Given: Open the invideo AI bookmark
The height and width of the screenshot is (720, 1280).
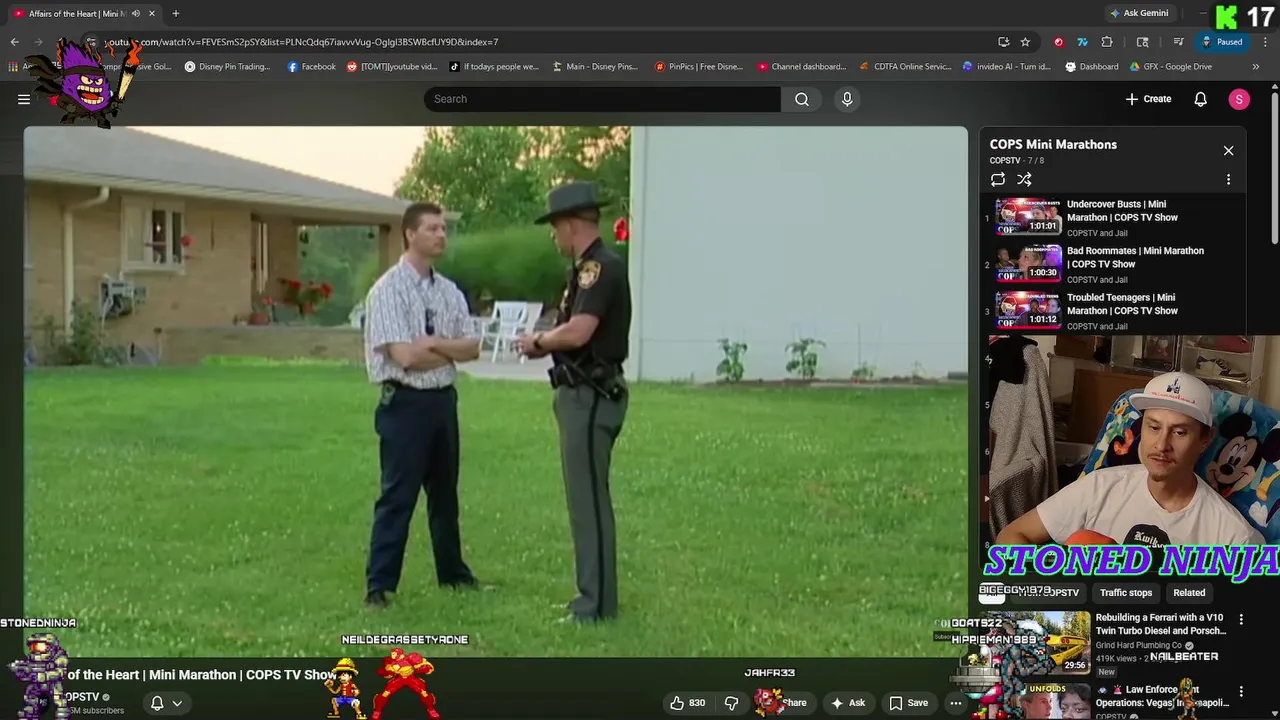Looking at the screenshot, I should pyautogui.click(x=1007, y=67).
